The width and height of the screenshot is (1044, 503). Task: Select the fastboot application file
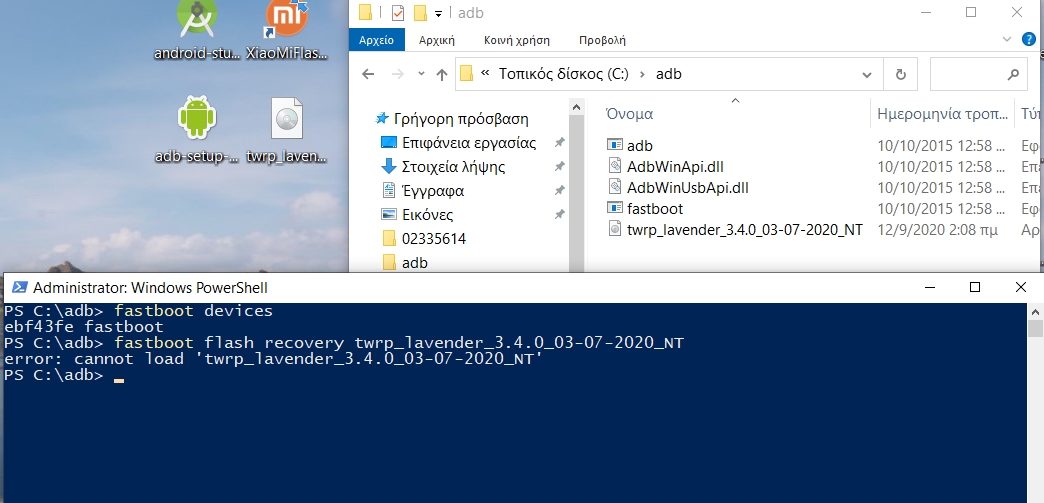click(x=654, y=208)
